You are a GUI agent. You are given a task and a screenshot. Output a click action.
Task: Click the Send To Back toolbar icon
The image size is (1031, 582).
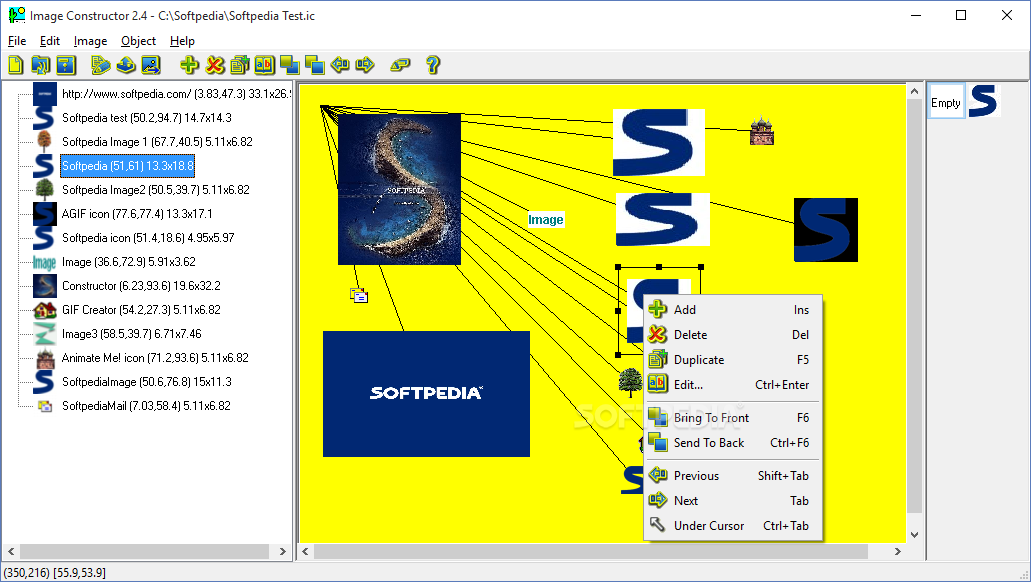click(314, 64)
